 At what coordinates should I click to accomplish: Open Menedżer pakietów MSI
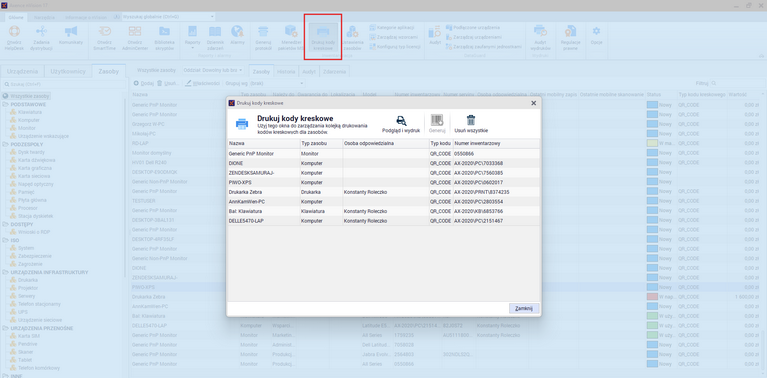pyautogui.click(x=292, y=37)
